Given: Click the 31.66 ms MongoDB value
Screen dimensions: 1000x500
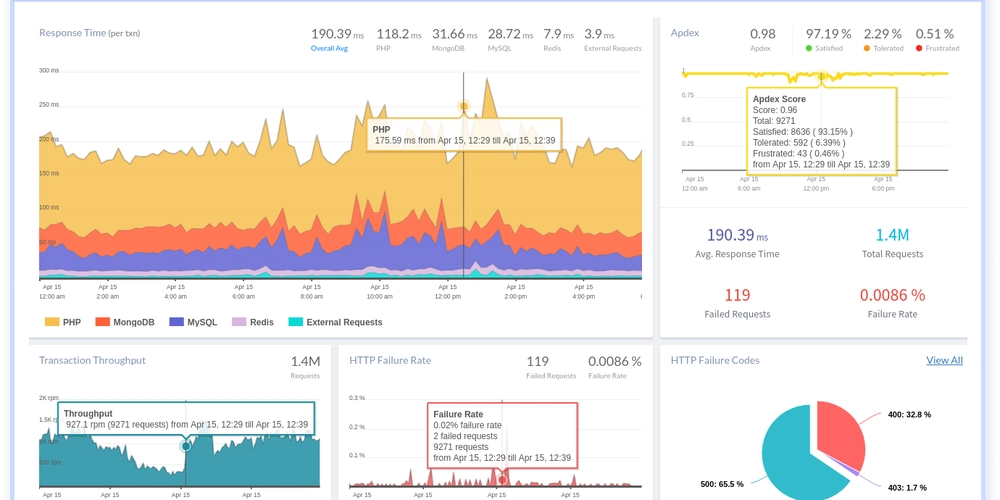Looking at the screenshot, I should (455, 34).
